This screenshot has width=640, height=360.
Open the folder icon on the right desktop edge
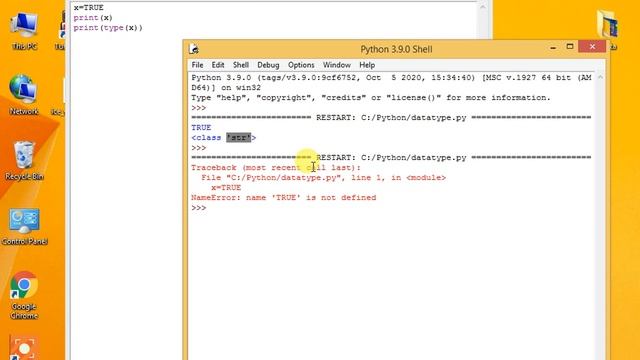[607, 25]
